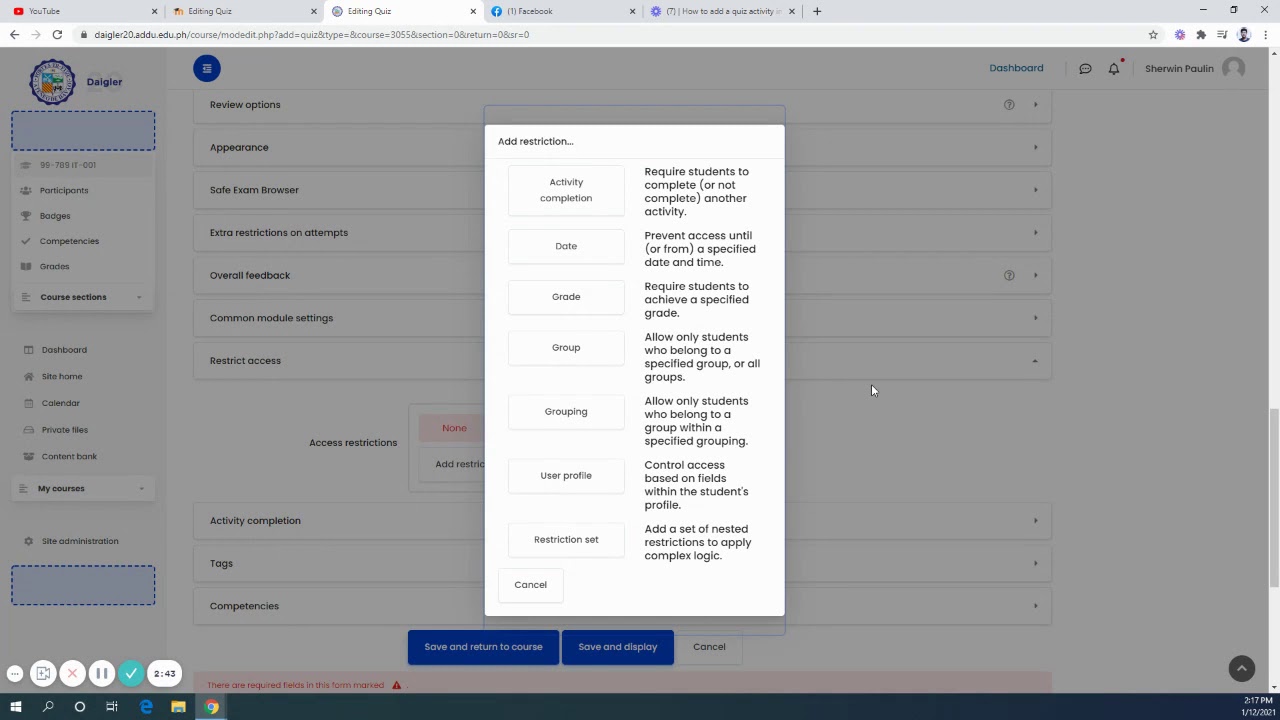
Task: Open Site home in sidebar
Action: tap(62, 376)
